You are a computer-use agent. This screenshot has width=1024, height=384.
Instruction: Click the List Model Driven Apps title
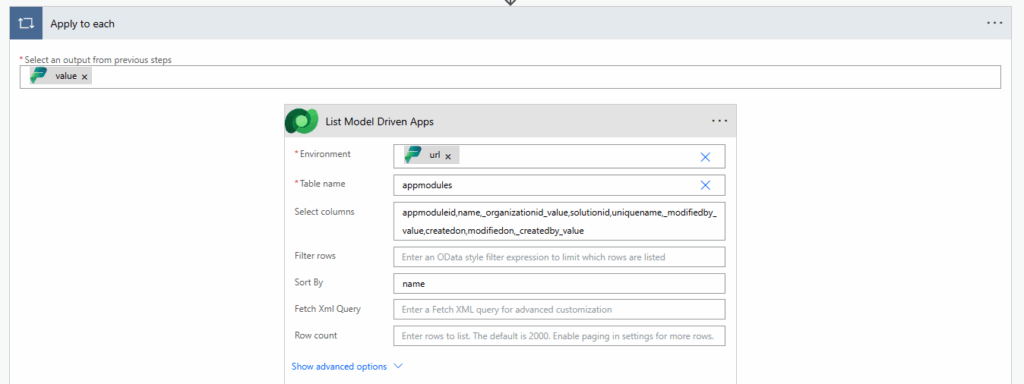(x=379, y=121)
